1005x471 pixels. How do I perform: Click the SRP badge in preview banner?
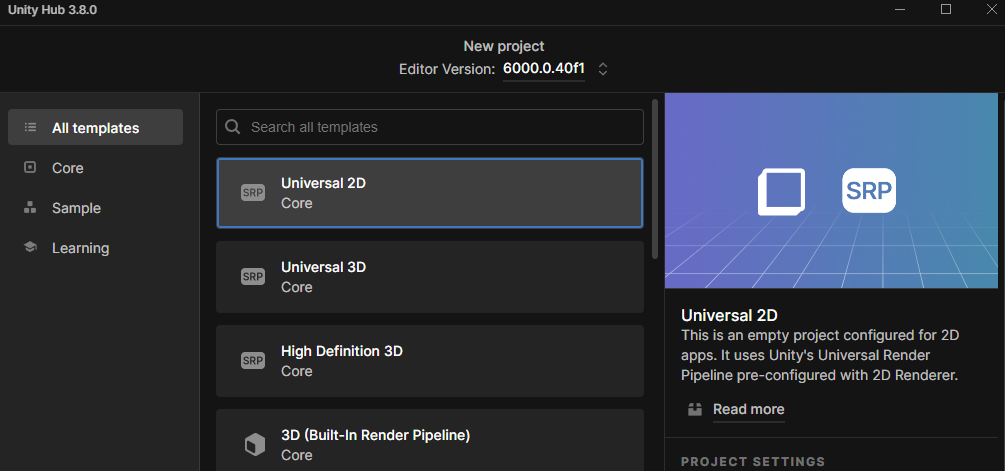coord(869,190)
